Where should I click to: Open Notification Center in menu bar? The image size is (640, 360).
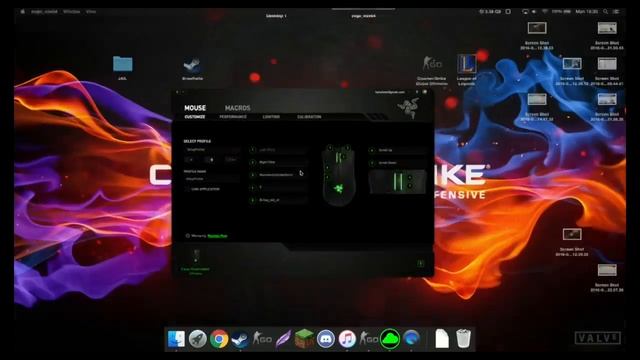[x=616, y=12]
